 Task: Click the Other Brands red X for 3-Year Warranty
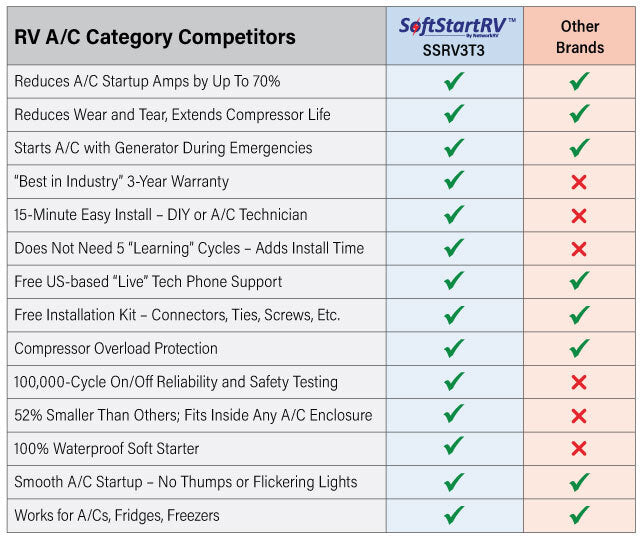578,182
